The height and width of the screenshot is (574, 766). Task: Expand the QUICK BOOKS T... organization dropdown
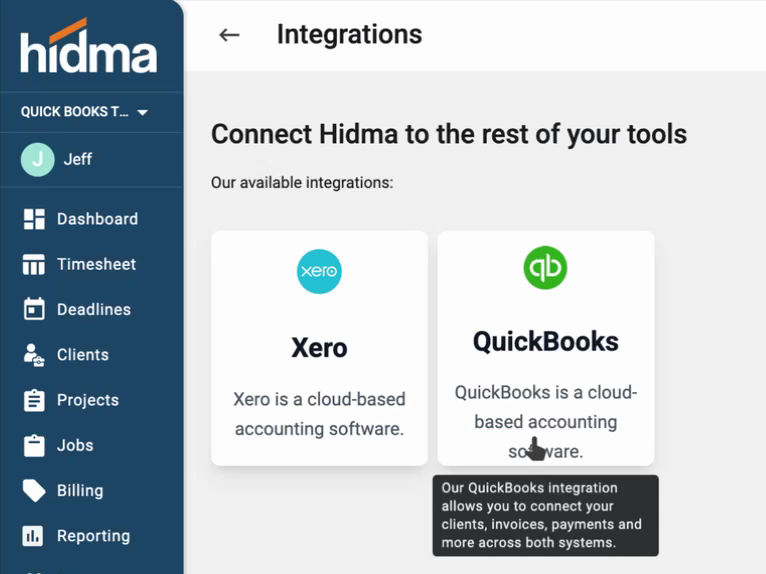point(84,112)
